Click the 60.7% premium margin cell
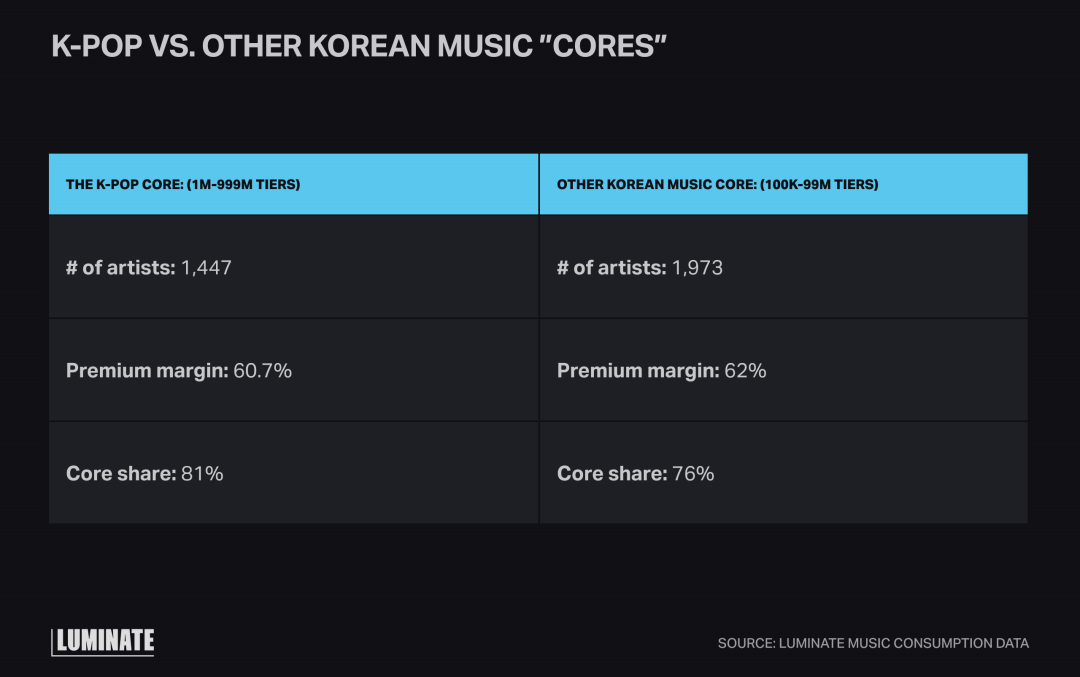 point(293,371)
